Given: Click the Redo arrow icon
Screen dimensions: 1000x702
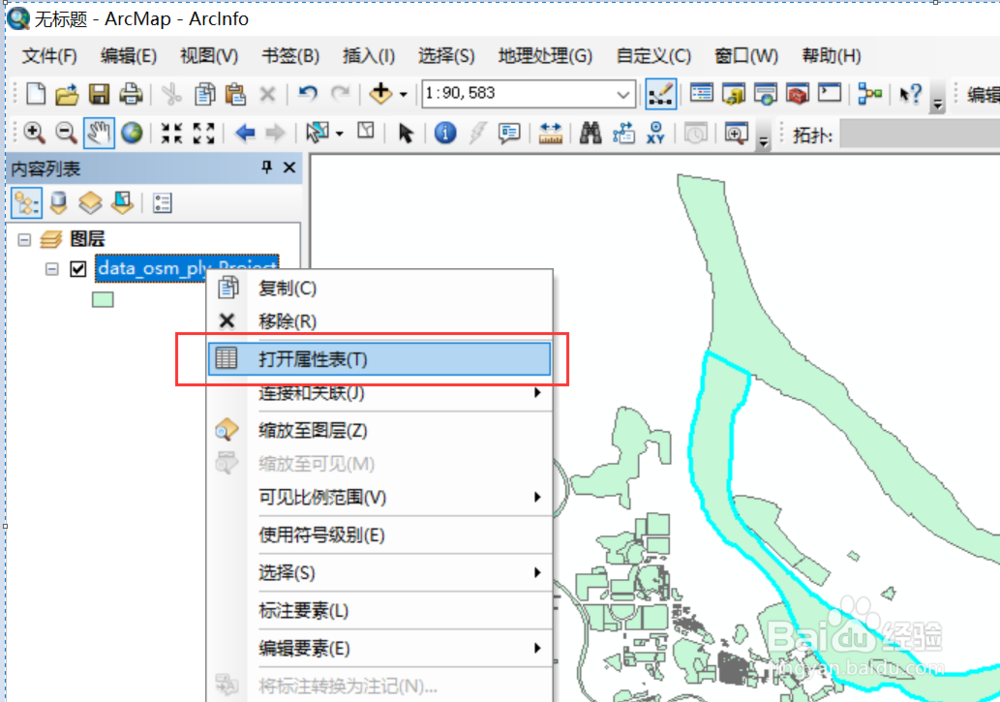Looking at the screenshot, I should pyautogui.click(x=340, y=94).
